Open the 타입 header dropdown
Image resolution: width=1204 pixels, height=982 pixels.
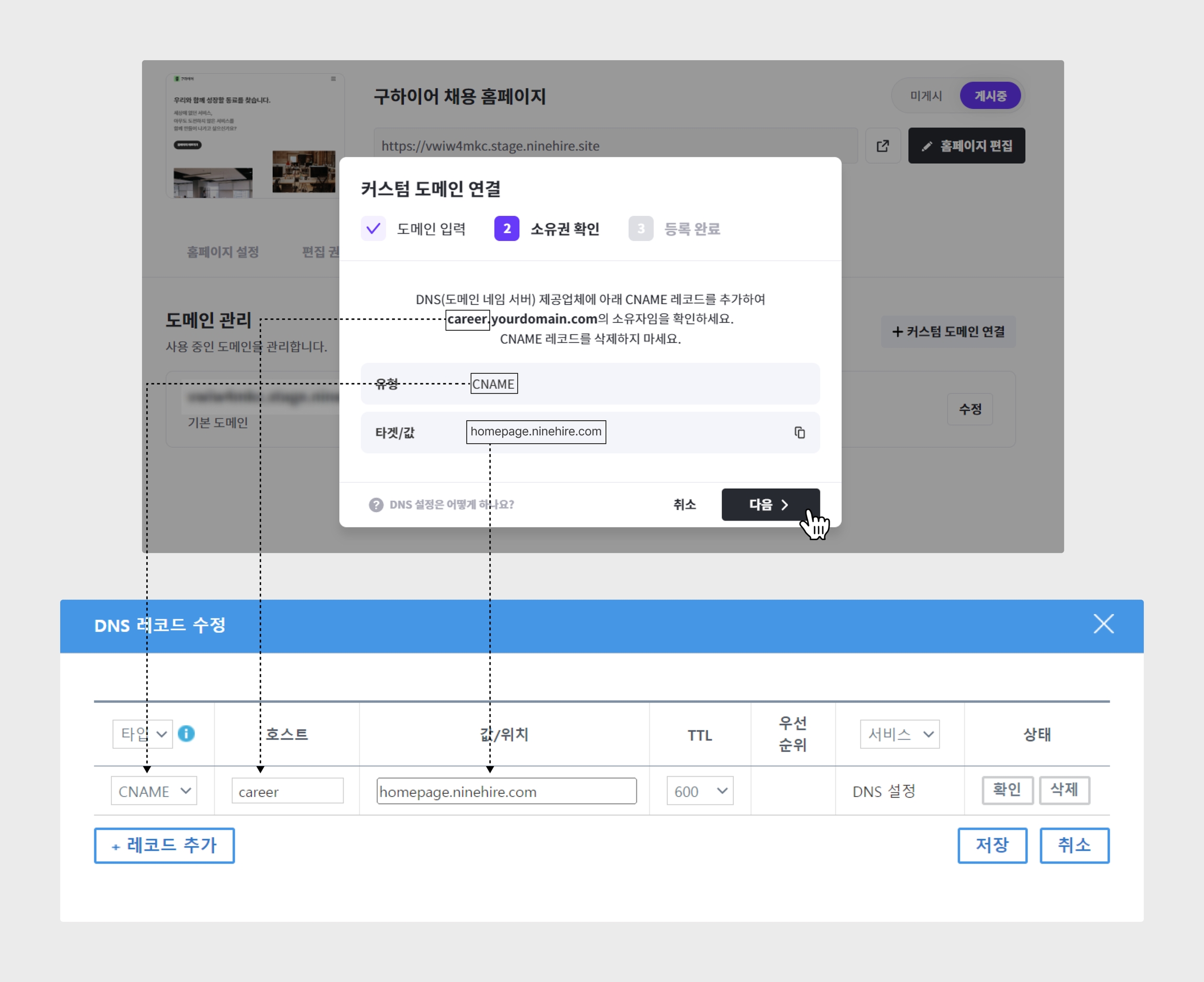[143, 734]
